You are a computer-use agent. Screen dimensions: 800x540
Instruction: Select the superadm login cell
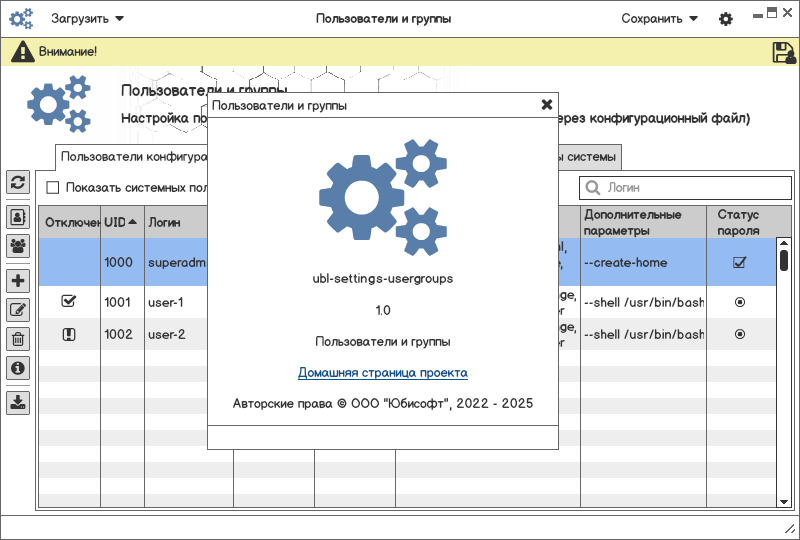coord(177,262)
